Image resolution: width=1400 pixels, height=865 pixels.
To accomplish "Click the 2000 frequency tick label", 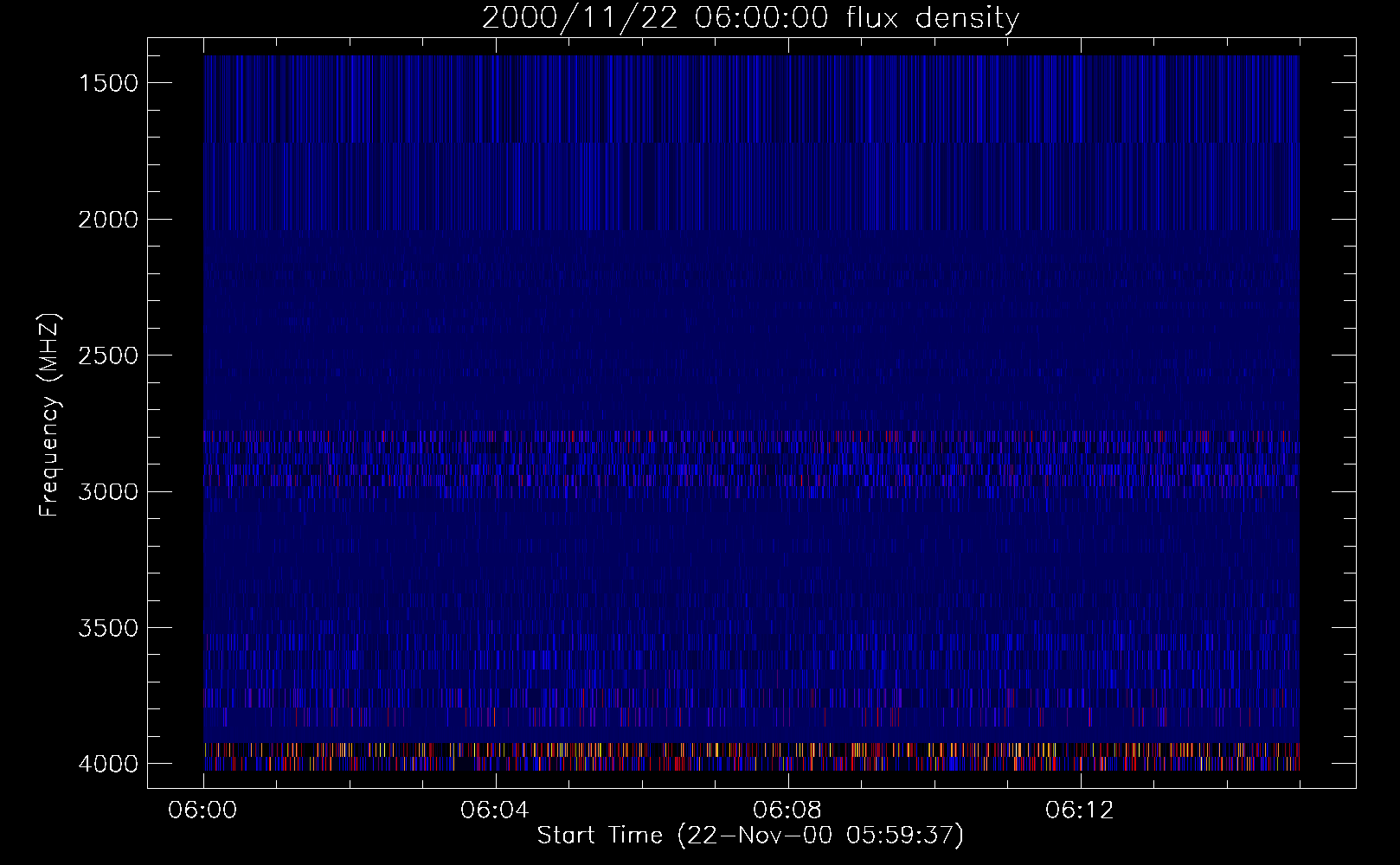I will tap(108, 220).
